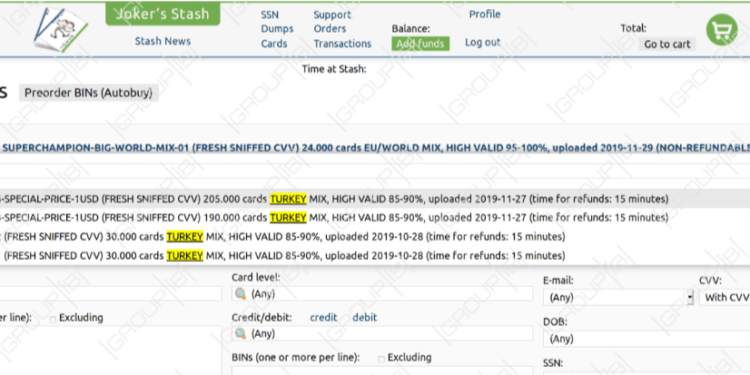Click the Log out link
The height and width of the screenshot is (375, 750).
tap(483, 42)
